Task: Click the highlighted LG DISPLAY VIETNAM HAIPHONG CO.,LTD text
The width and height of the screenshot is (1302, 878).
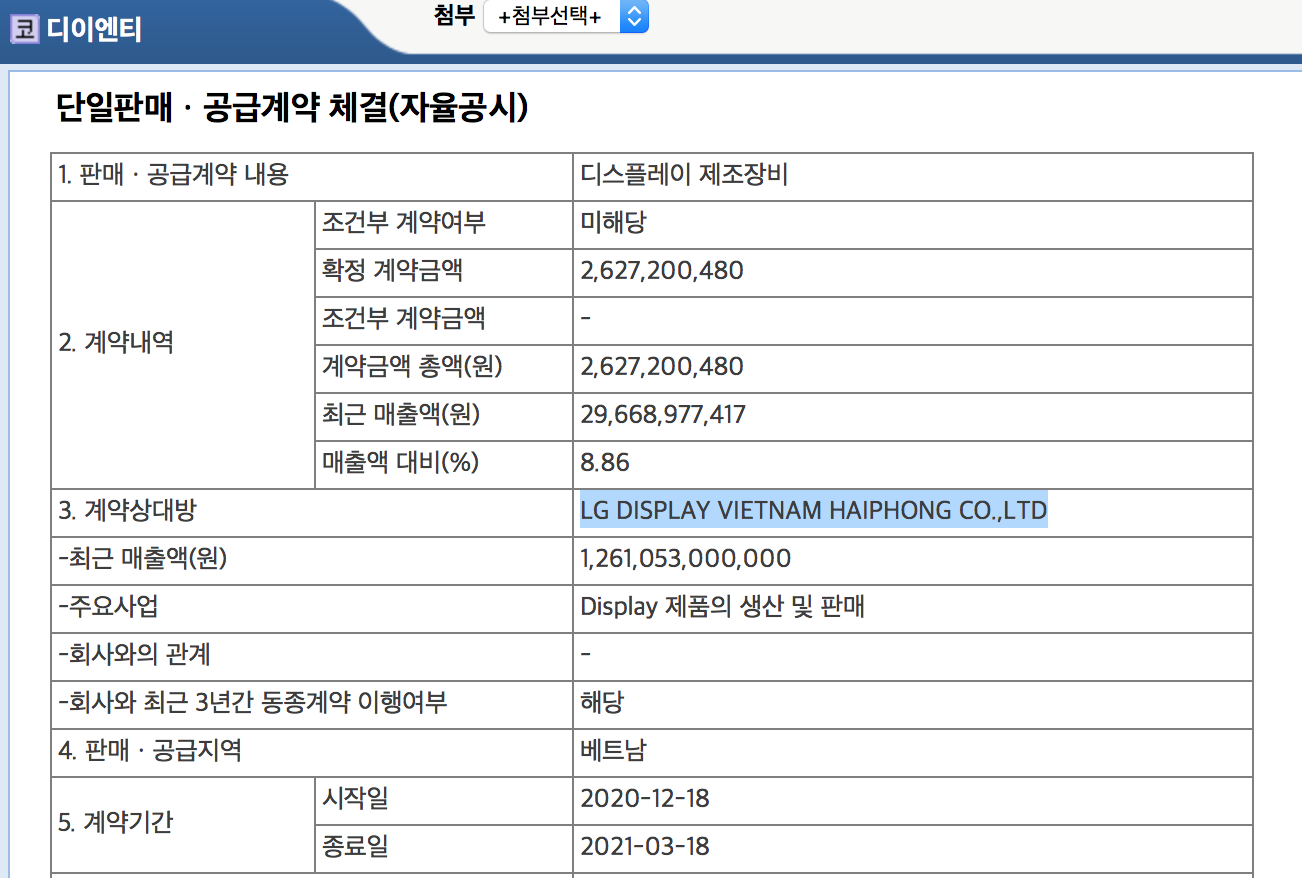Action: (813, 511)
